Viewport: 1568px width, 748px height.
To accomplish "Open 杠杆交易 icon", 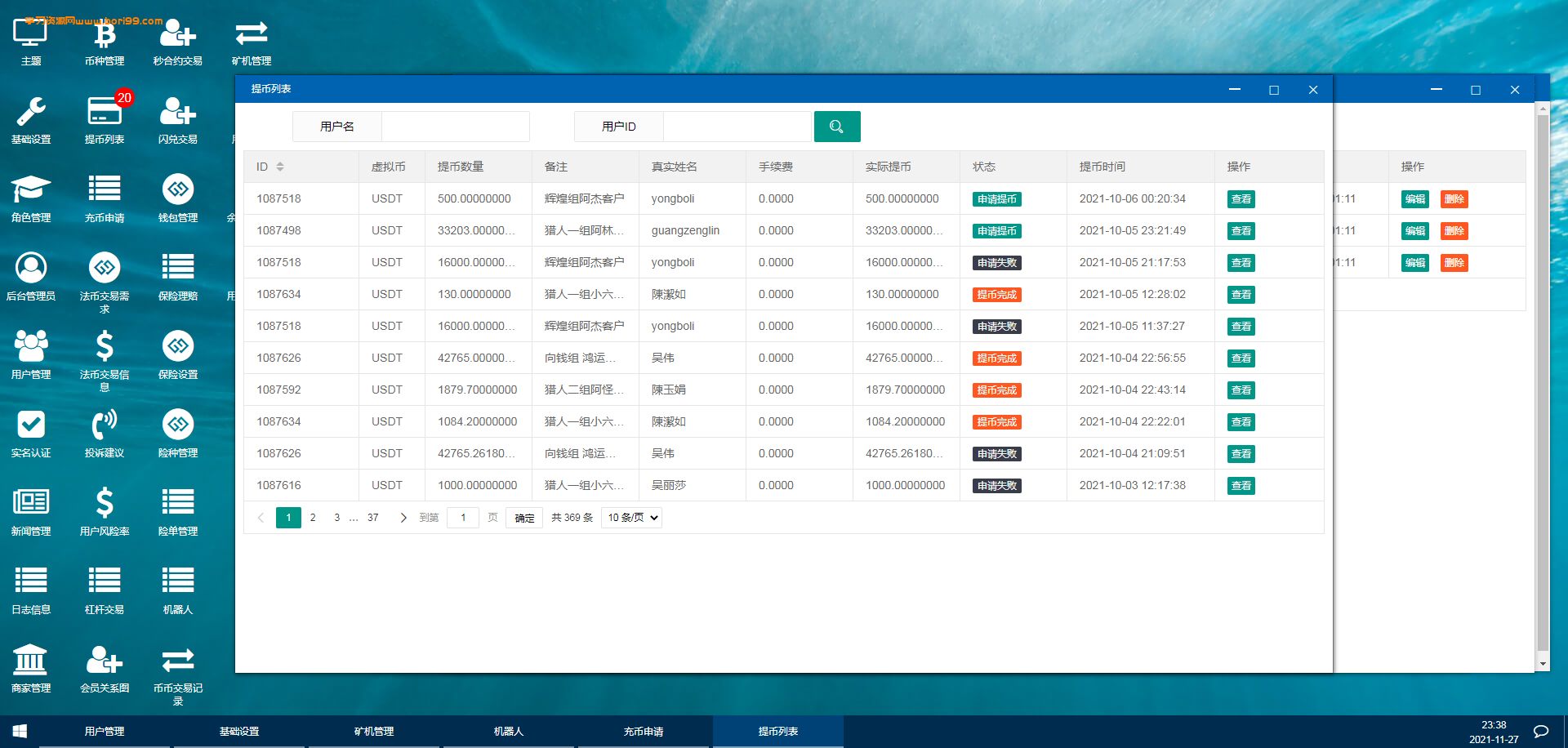I will 105,590.
